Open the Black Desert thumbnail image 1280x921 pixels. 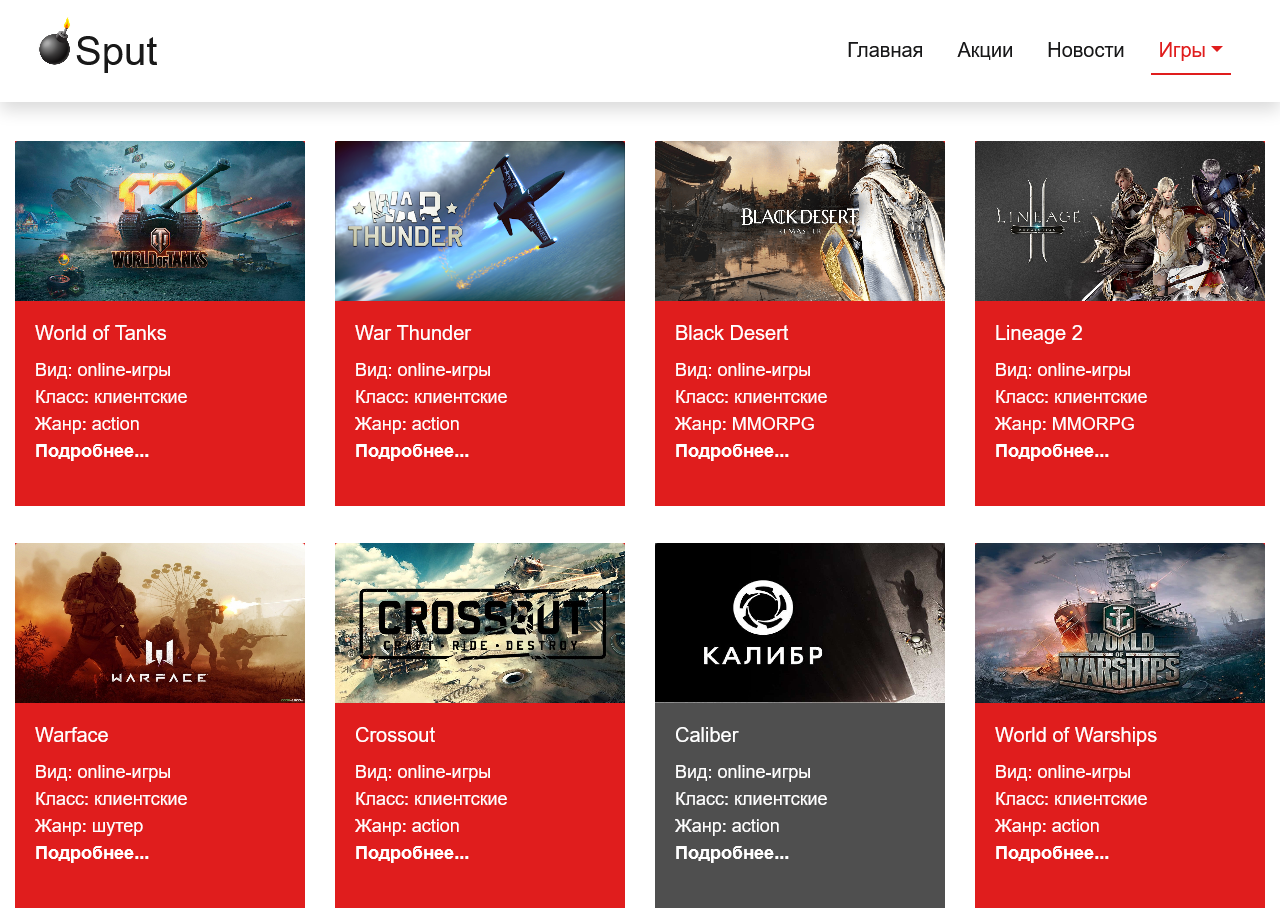click(800, 221)
